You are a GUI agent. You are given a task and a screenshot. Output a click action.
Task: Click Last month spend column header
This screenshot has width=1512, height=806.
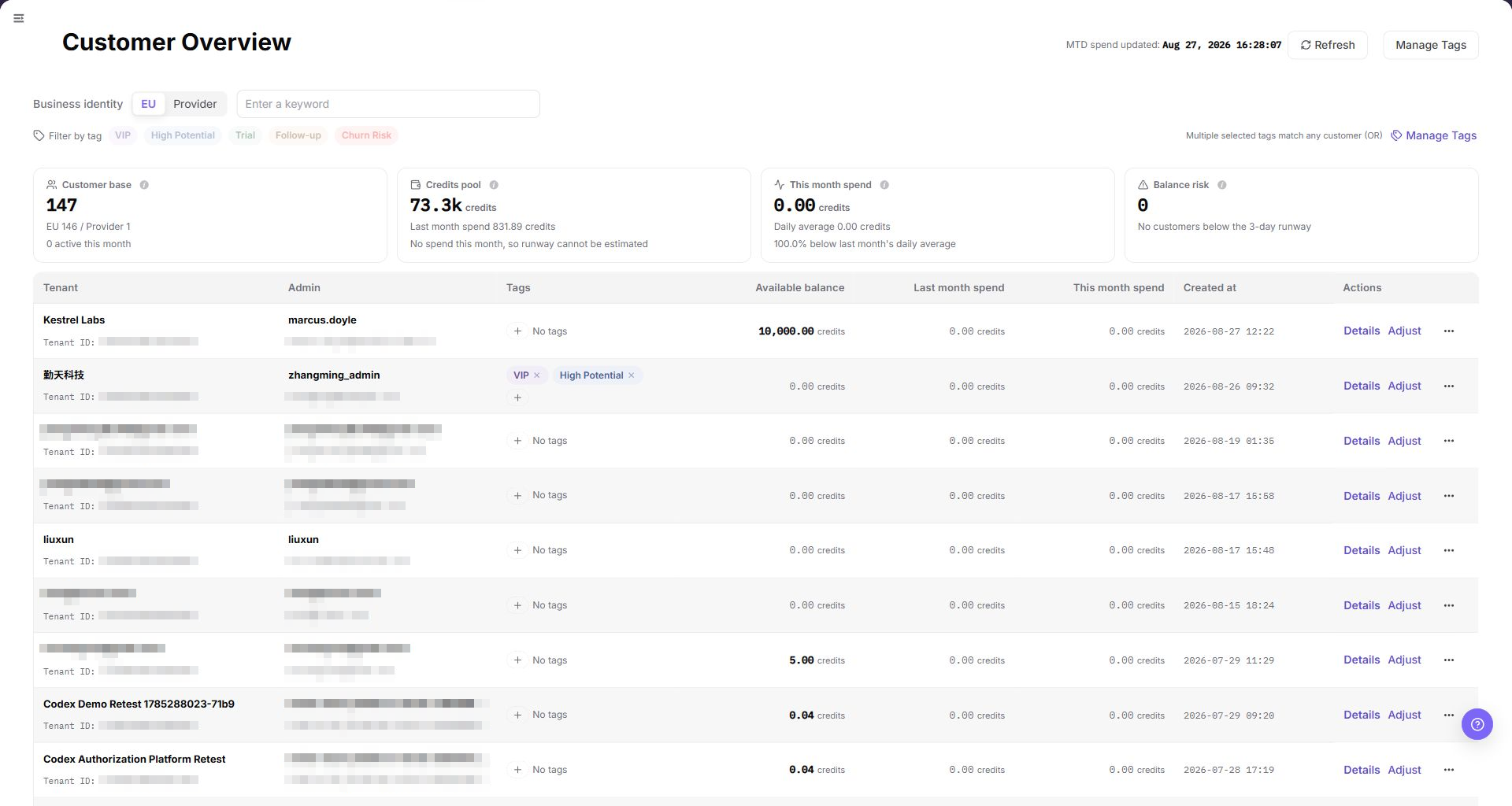(x=958, y=288)
